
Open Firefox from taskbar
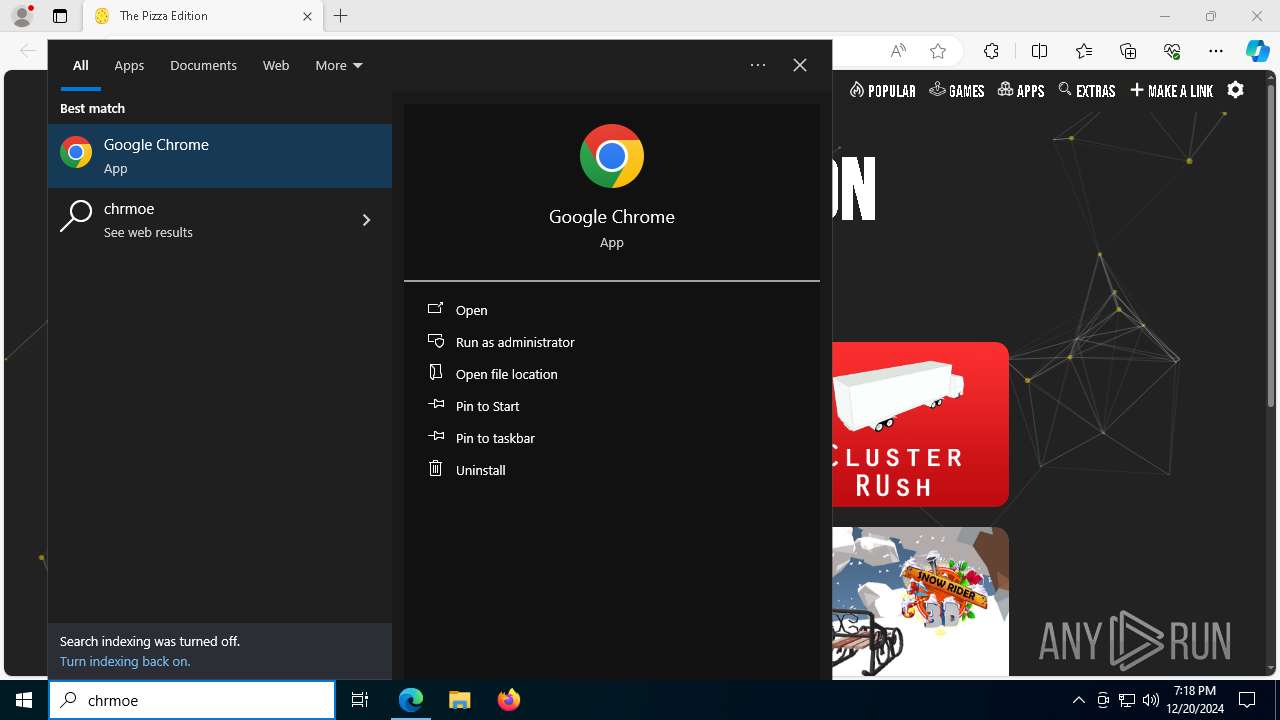tap(508, 700)
